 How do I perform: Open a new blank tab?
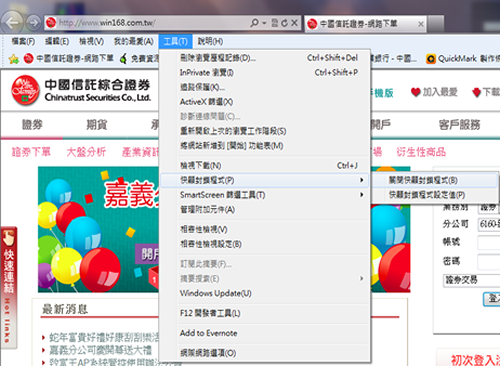pyautogui.click(x=436, y=24)
